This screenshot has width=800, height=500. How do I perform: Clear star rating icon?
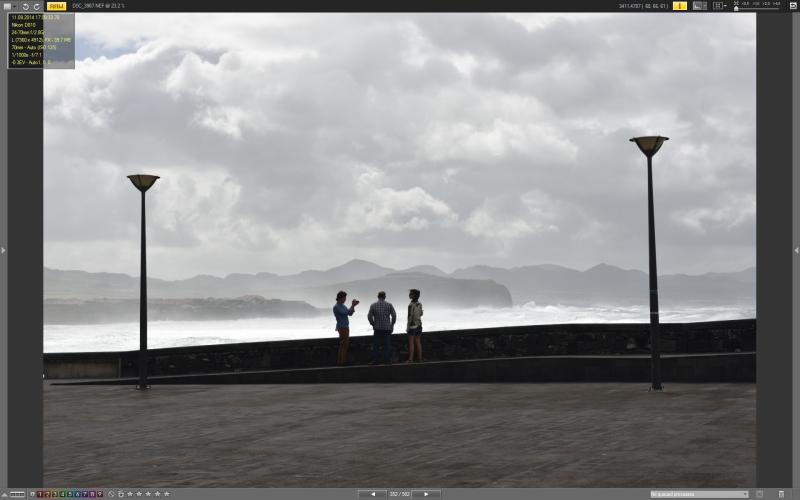click(x=111, y=494)
